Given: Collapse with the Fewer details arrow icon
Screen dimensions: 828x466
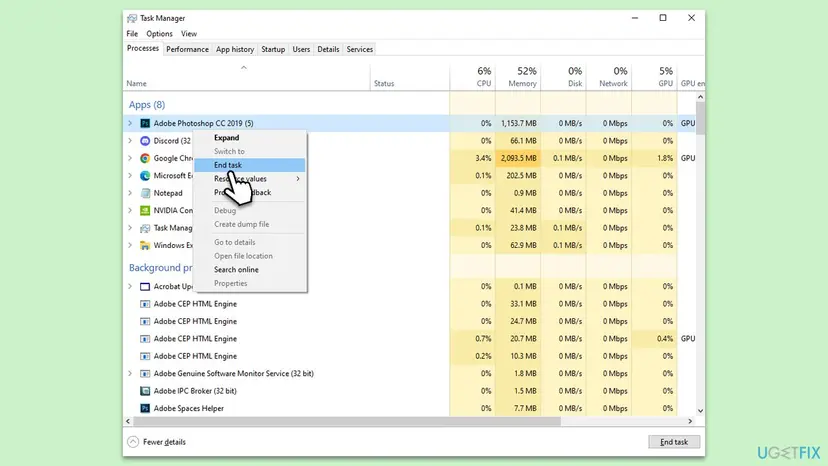Looking at the screenshot, I should 133,442.
